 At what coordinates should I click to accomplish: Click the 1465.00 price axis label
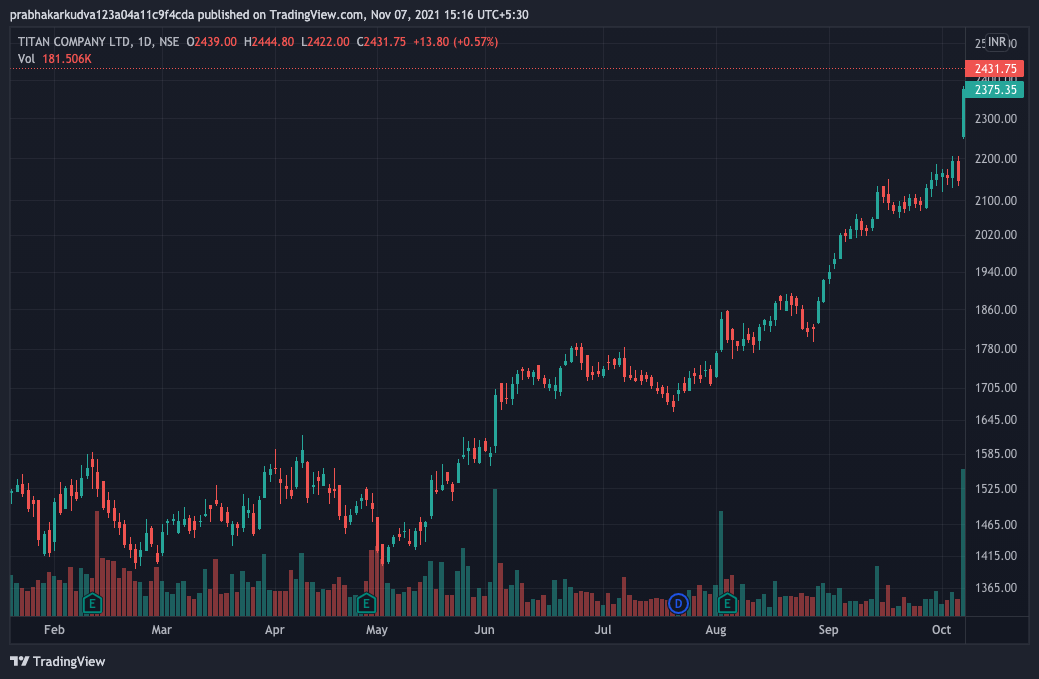(x=996, y=525)
